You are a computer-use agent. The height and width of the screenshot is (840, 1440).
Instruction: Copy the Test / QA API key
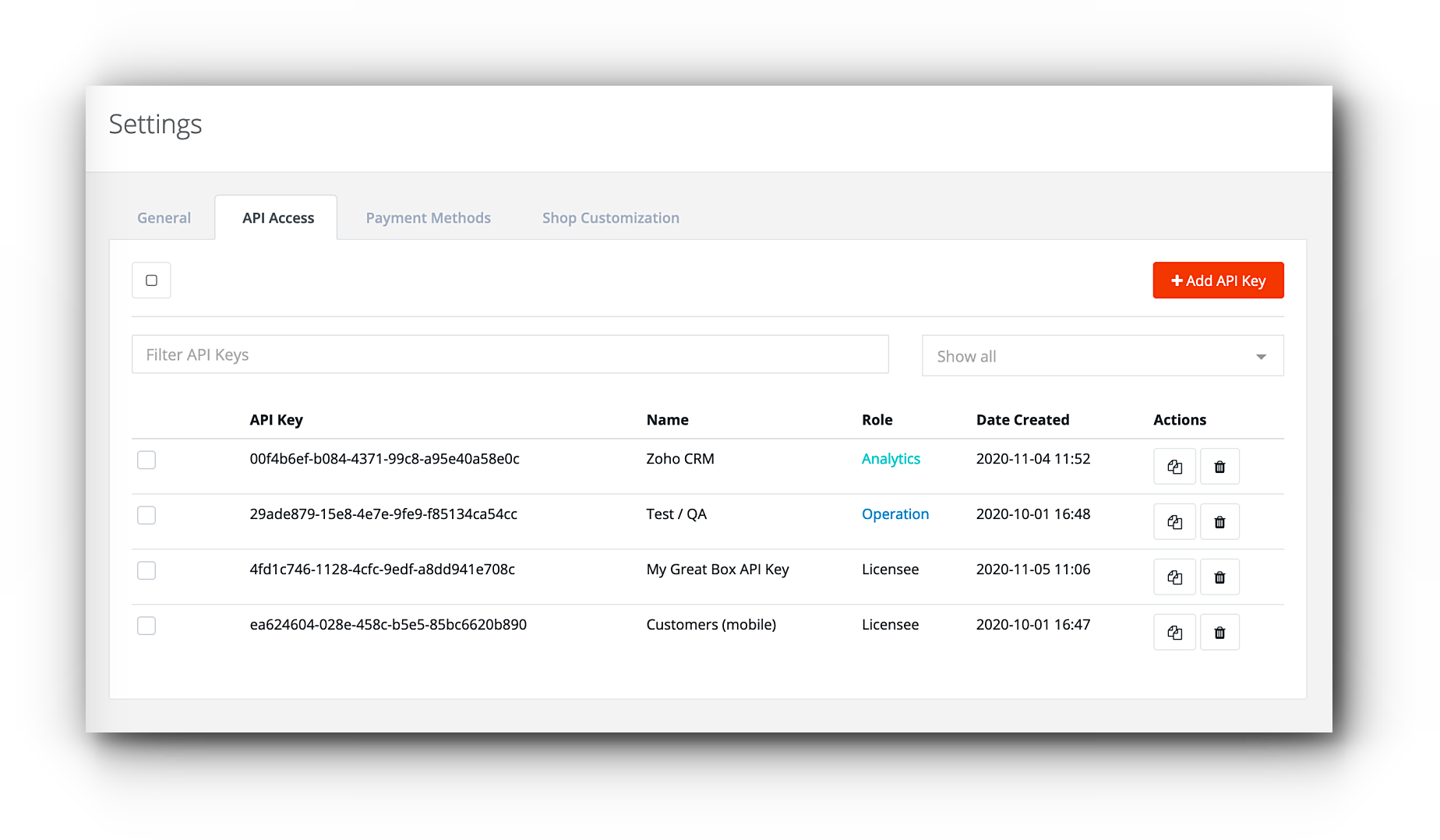click(1174, 522)
